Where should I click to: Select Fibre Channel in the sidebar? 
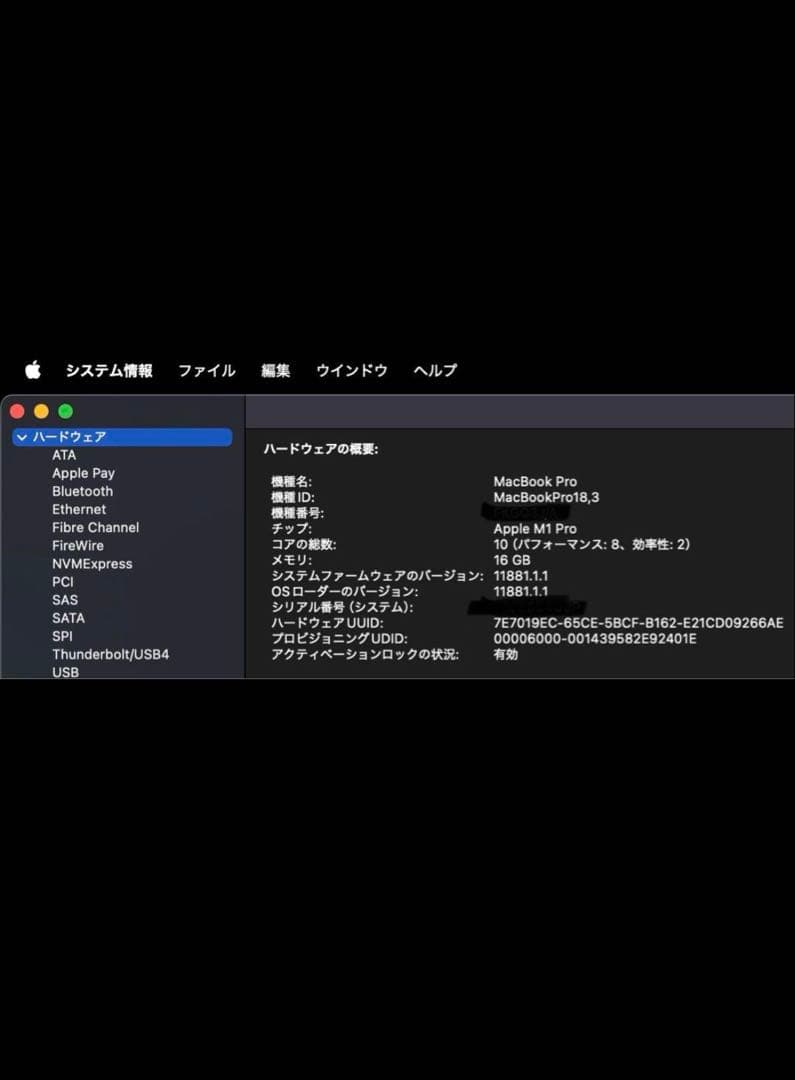(x=96, y=528)
